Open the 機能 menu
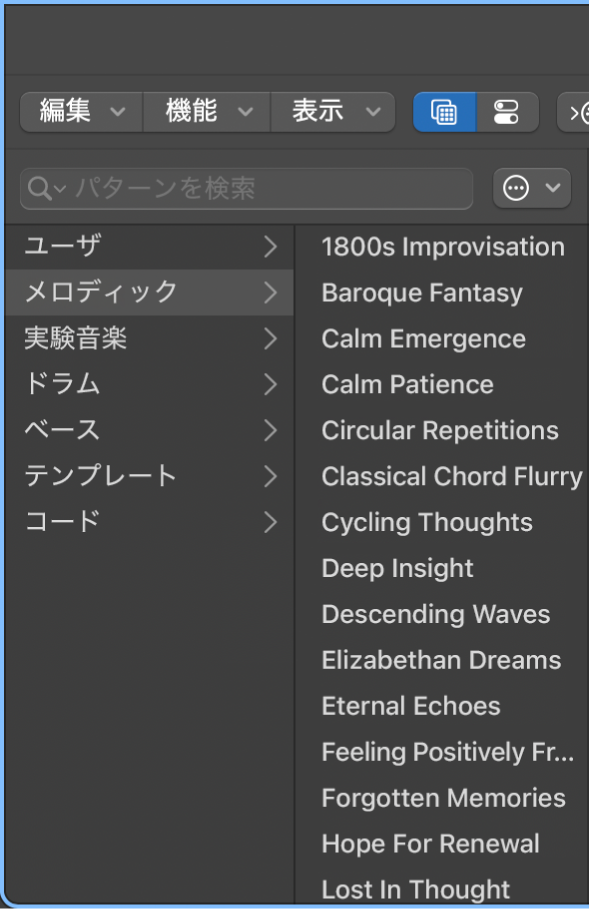The image size is (591, 910). click(206, 112)
